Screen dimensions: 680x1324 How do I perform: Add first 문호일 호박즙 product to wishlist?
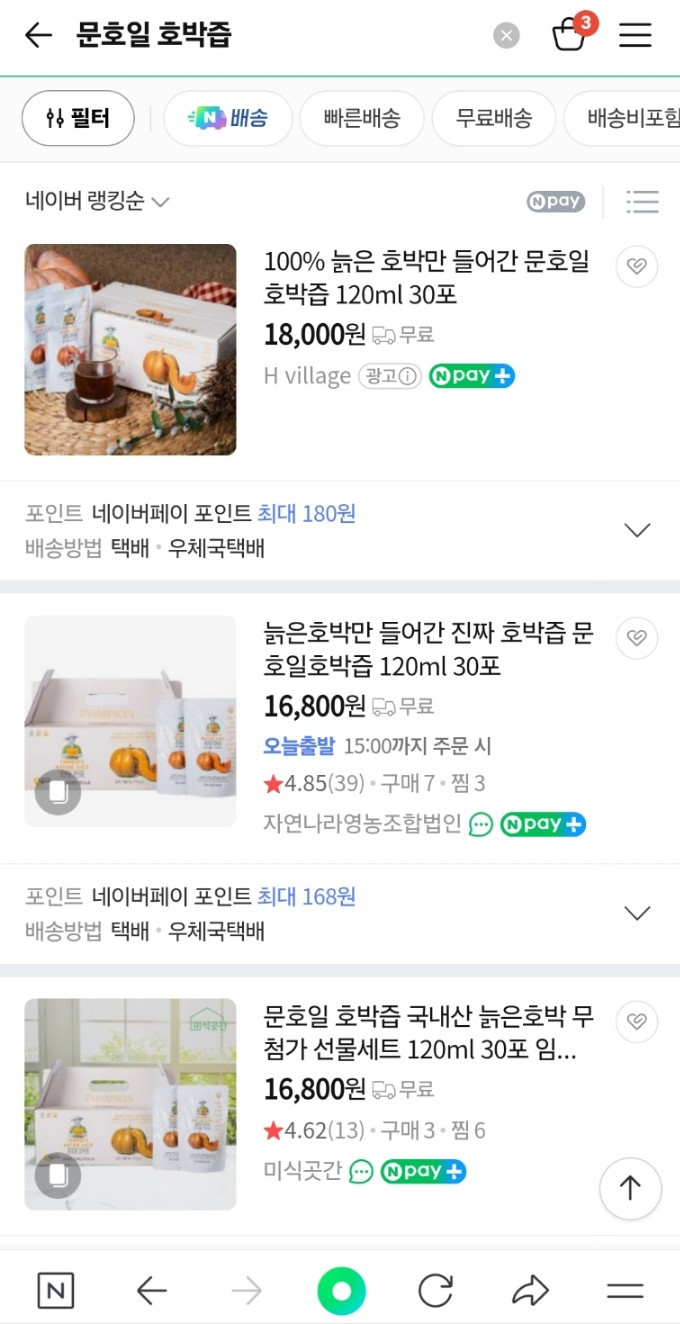pyautogui.click(x=636, y=266)
